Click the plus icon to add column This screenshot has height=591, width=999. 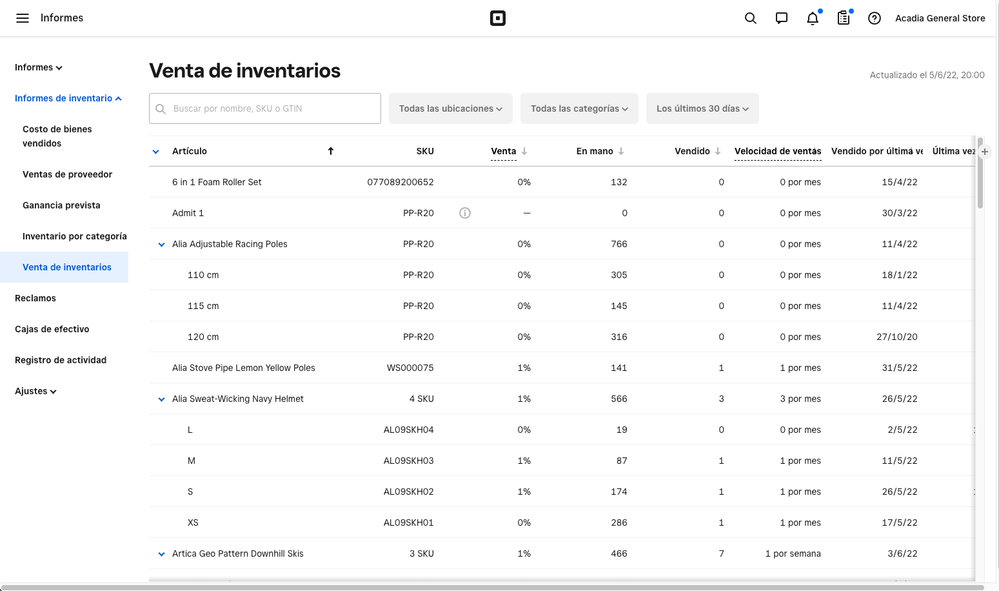[985, 152]
